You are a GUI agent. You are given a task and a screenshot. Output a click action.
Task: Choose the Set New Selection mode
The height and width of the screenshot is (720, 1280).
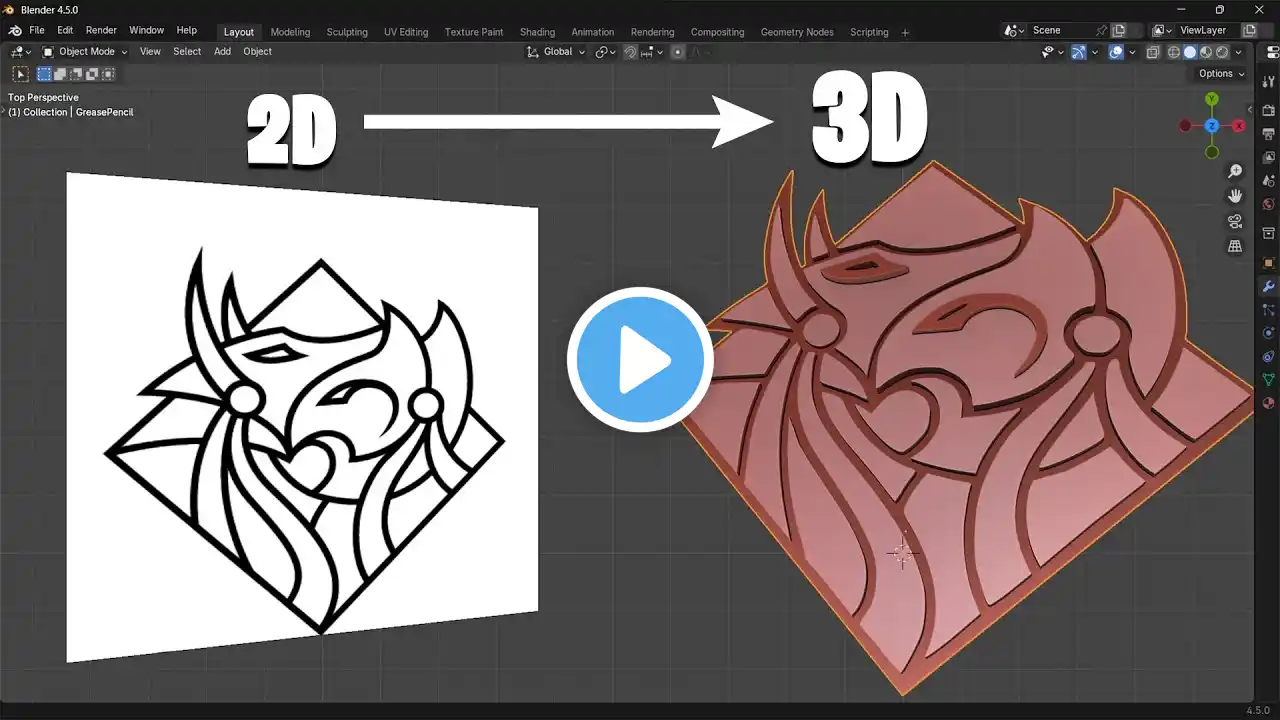[44, 74]
